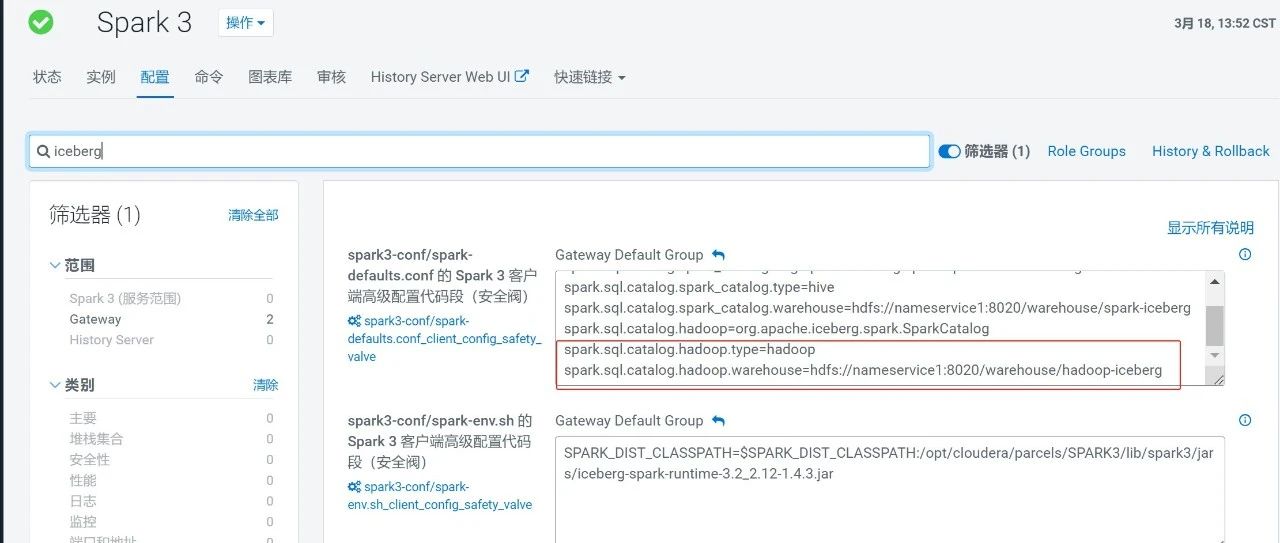Collapse the 类别 filter section
1280x543 pixels.
72,385
